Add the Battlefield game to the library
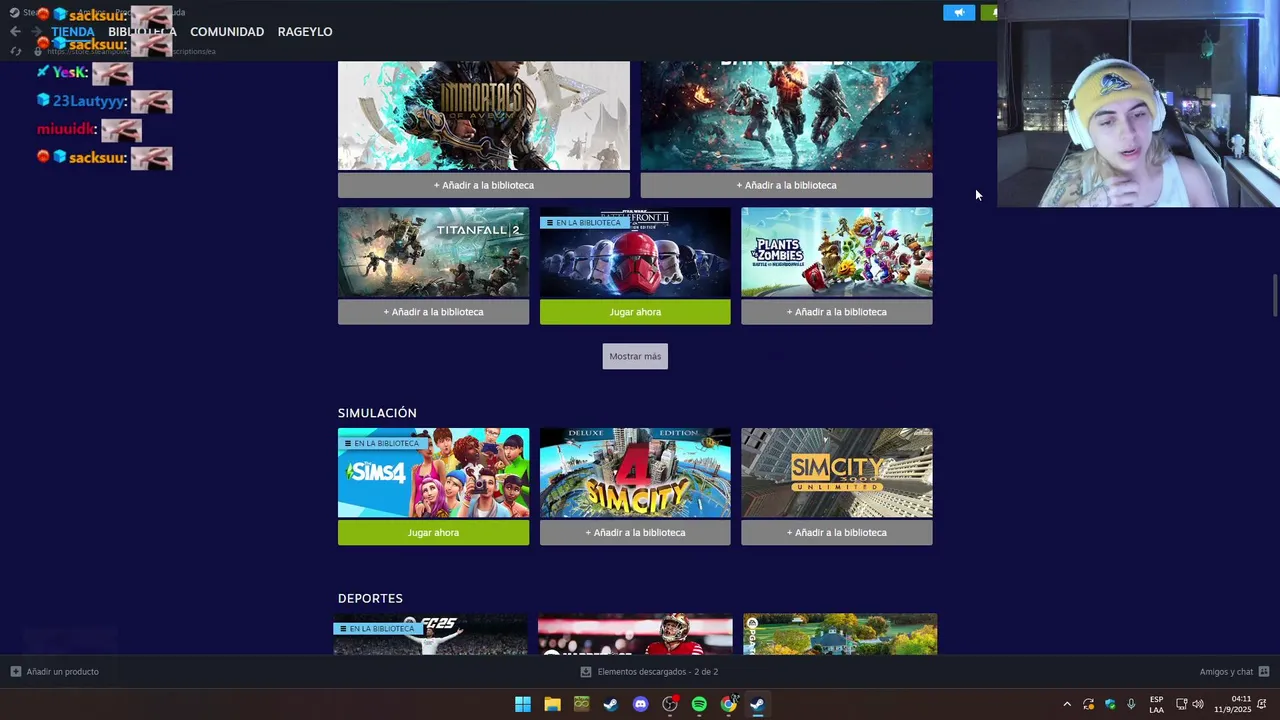Screen dimensions: 1280x720 [x=786, y=185]
